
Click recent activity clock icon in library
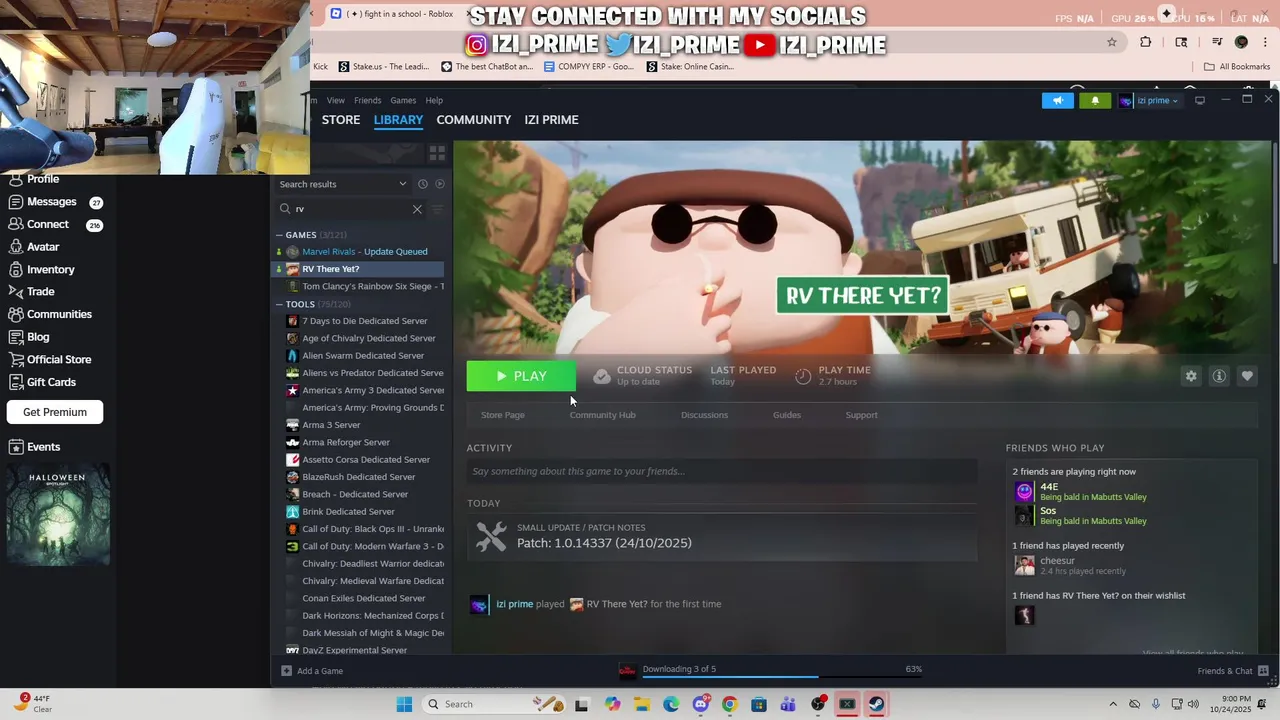click(x=423, y=184)
